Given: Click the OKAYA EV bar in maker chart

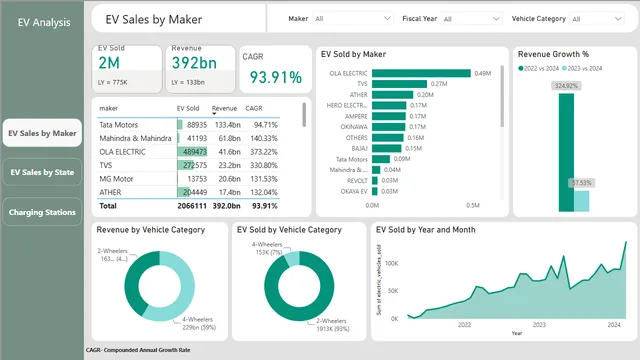Looking at the screenshot, I should pyautogui.click(x=375, y=191).
